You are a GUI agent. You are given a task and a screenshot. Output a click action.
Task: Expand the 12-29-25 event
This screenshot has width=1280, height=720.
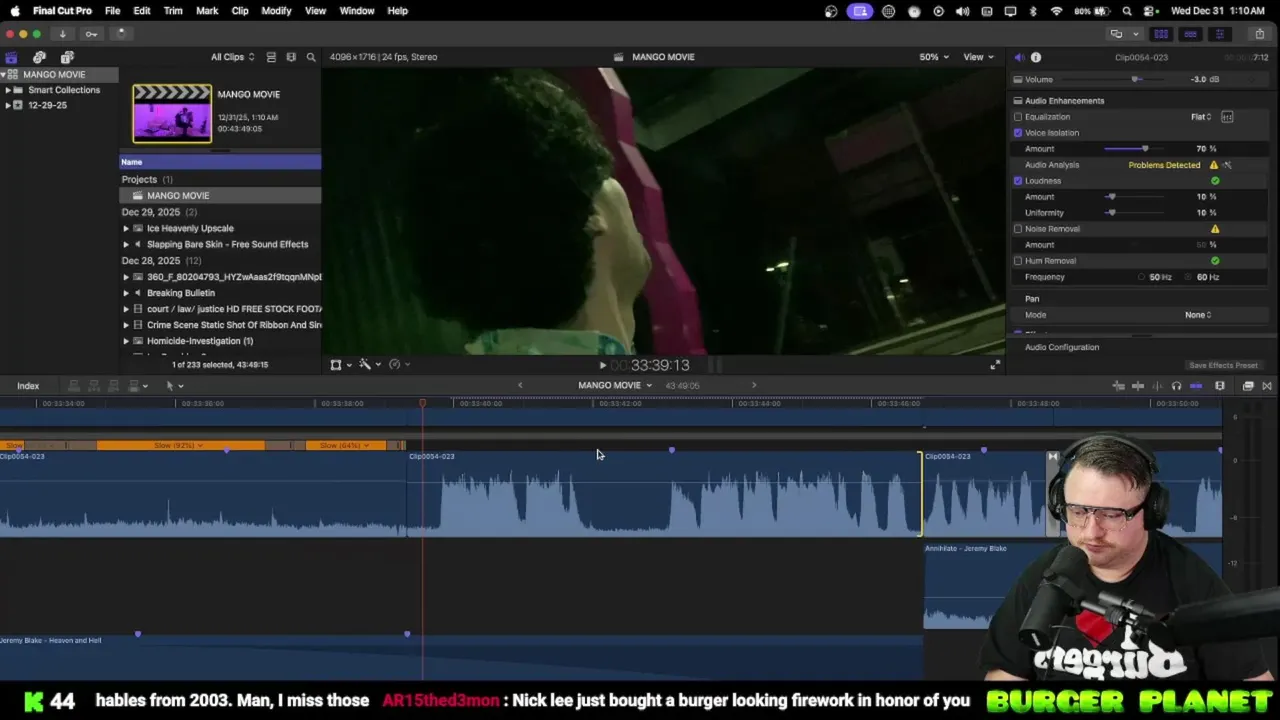[x=8, y=105]
